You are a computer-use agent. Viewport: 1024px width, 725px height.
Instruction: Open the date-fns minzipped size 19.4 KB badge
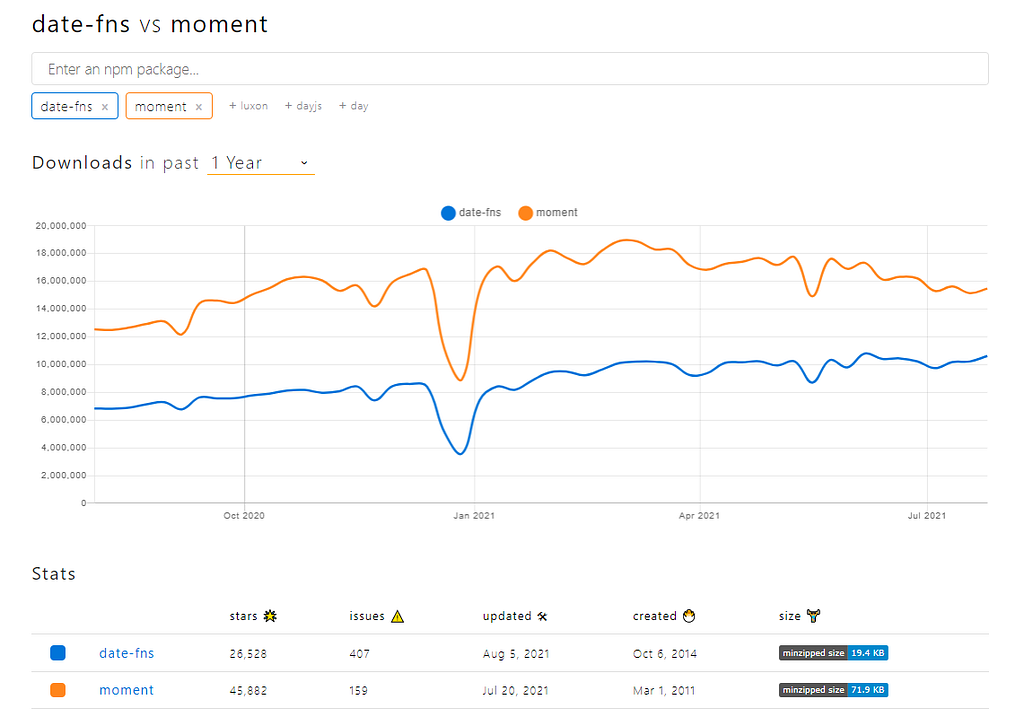(833, 653)
